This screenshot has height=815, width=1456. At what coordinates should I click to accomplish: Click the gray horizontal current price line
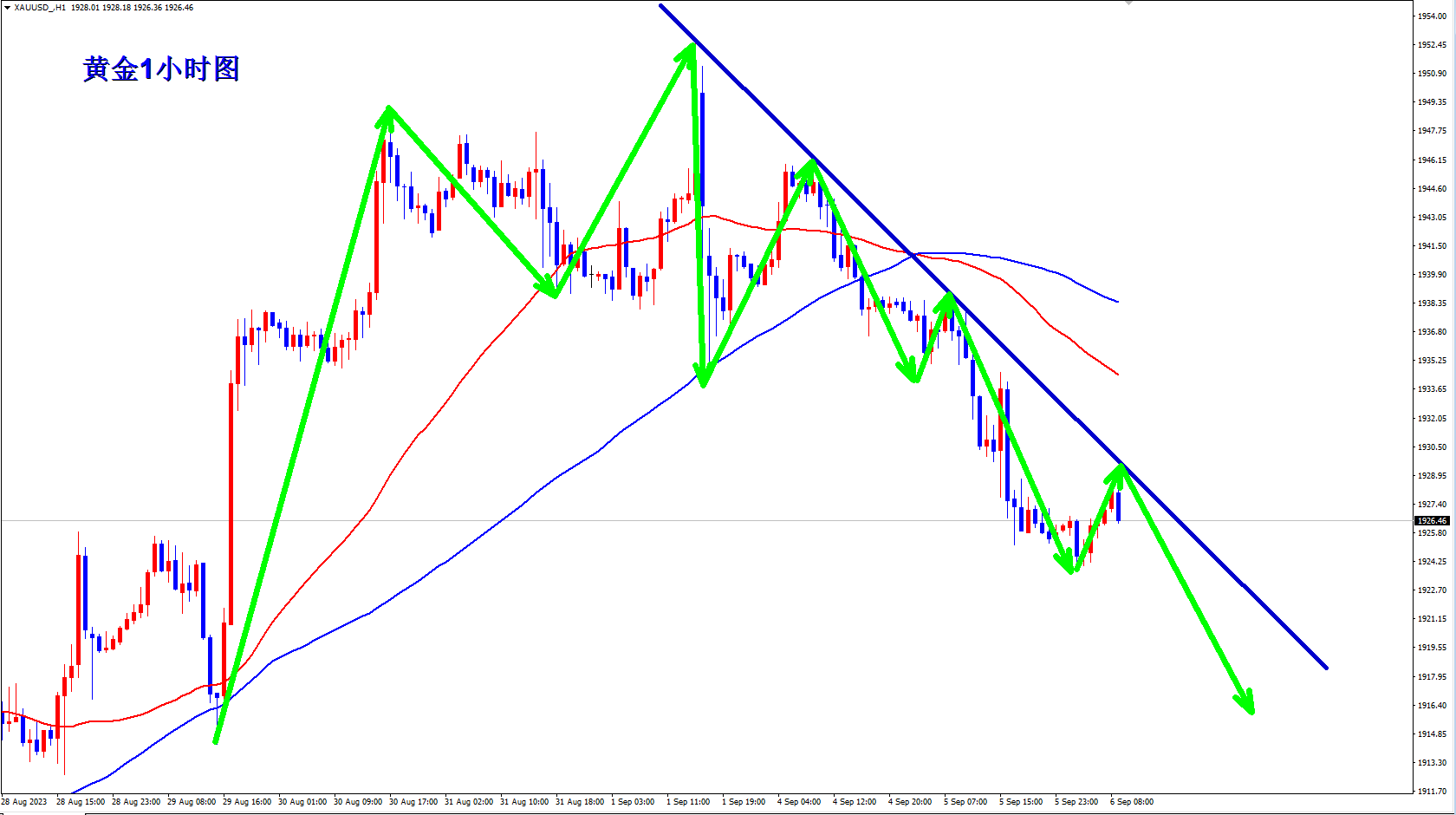pyautogui.click(x=706, y=521)
